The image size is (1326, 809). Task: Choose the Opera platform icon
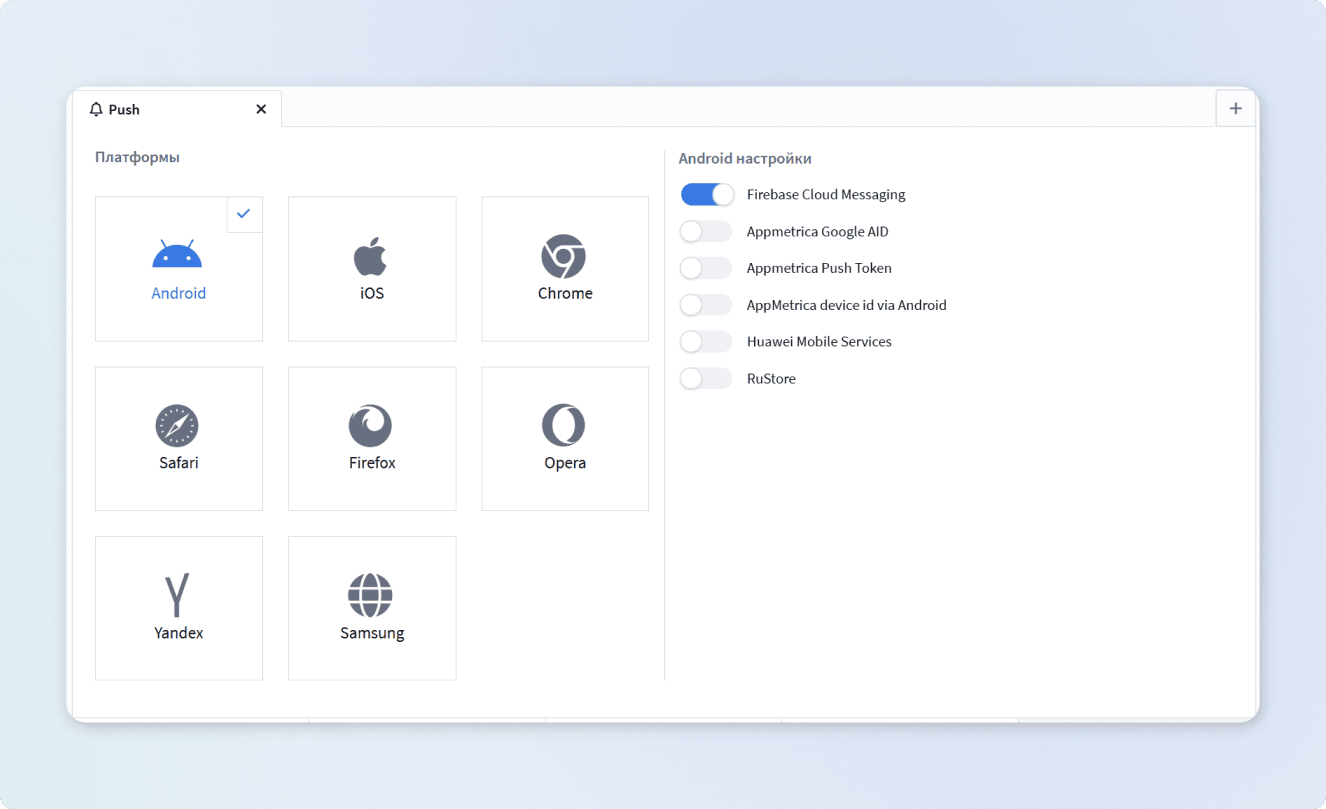(564, 426)
